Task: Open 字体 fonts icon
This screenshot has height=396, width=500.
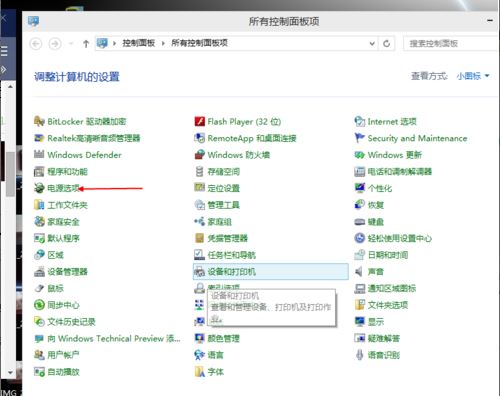Action: 199,372
